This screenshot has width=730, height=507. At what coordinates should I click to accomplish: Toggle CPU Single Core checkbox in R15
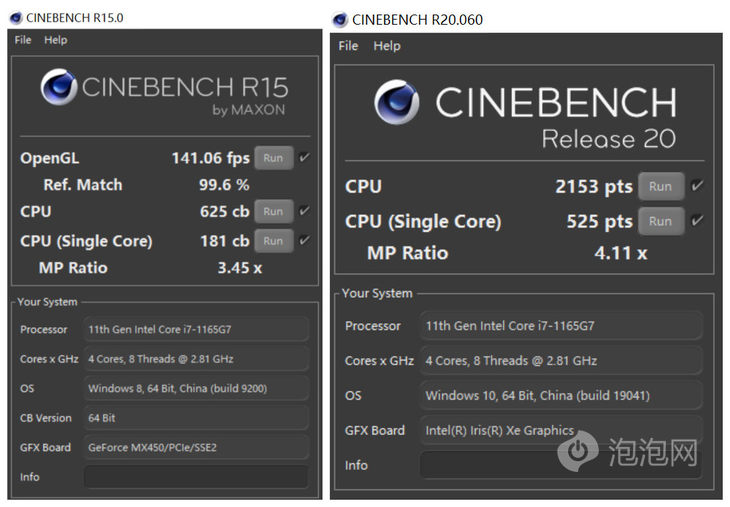click(x=304, y=240)
